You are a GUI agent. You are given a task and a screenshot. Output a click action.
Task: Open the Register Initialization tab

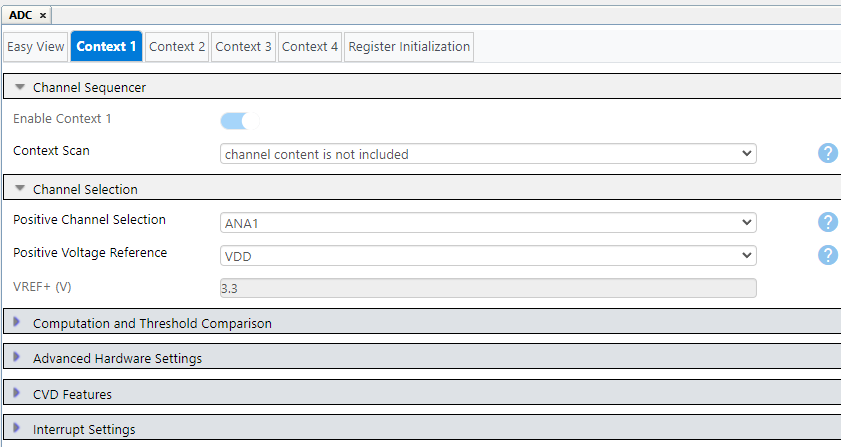[x=409, y=47]
